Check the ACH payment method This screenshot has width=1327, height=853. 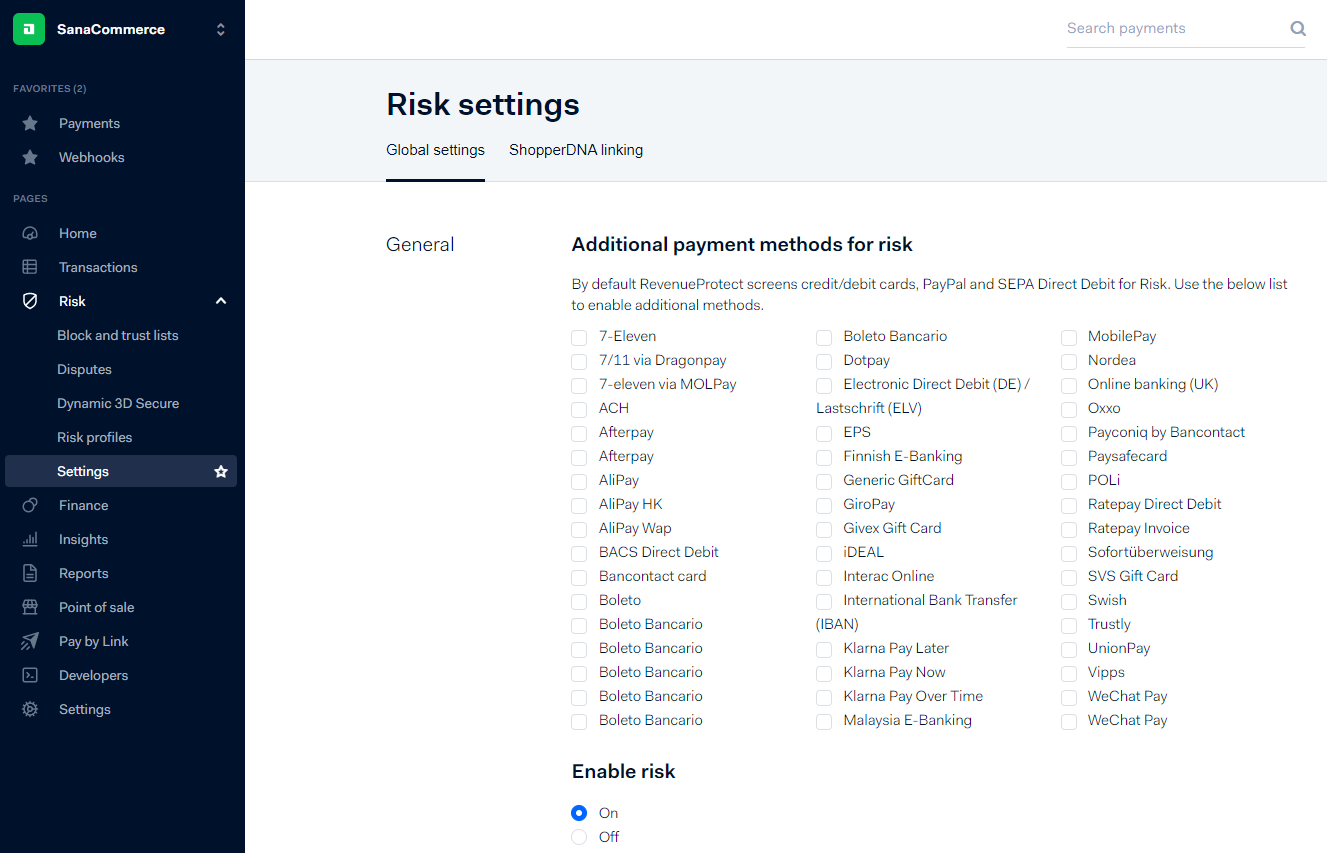(x=579, y=409)
